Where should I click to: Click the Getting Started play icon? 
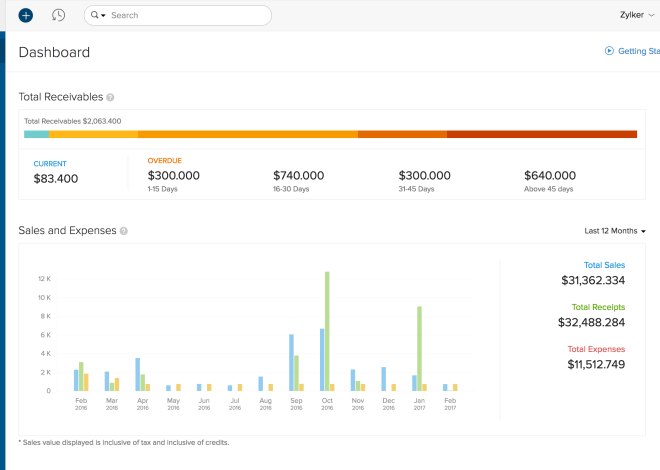point(609,51)
